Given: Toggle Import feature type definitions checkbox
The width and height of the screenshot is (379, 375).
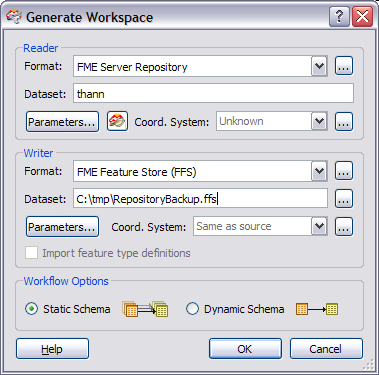Looking at the screenshot, I should pos(31,253).
